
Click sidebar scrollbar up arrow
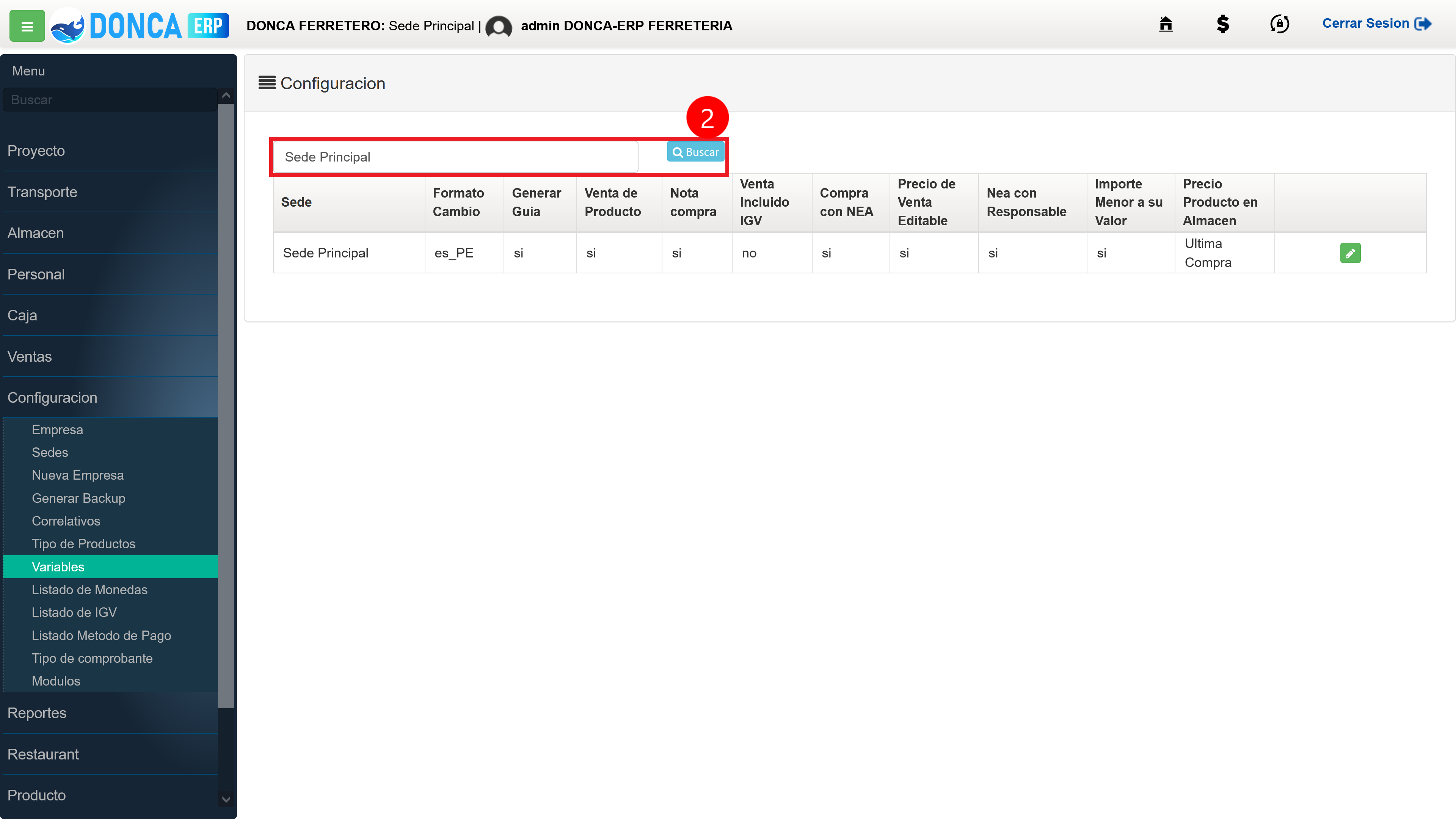(226, 96)
